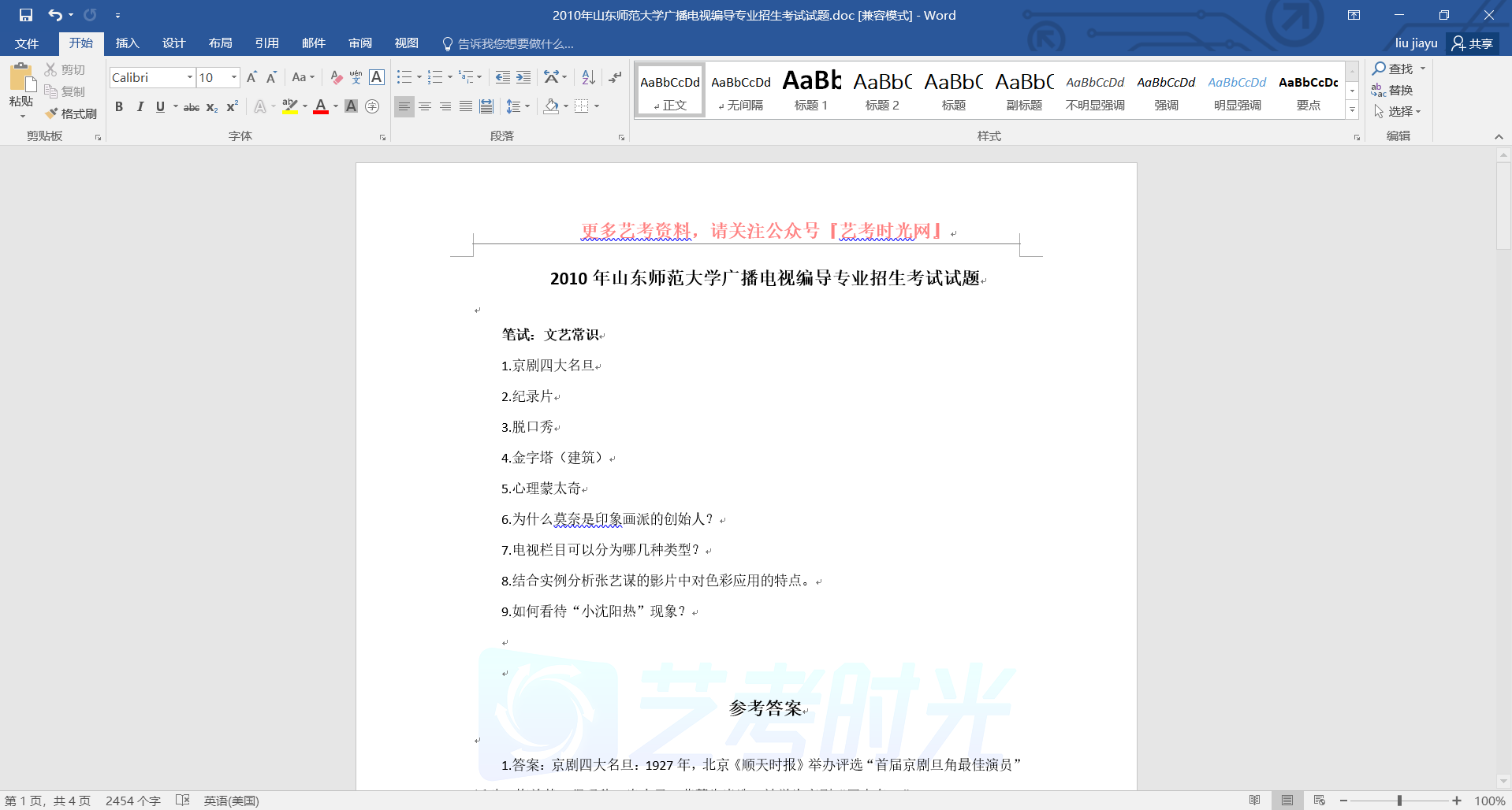Click the Superscript icon
The height and width of the screenshot is (810, 1512).
click(x=232, y=107)
